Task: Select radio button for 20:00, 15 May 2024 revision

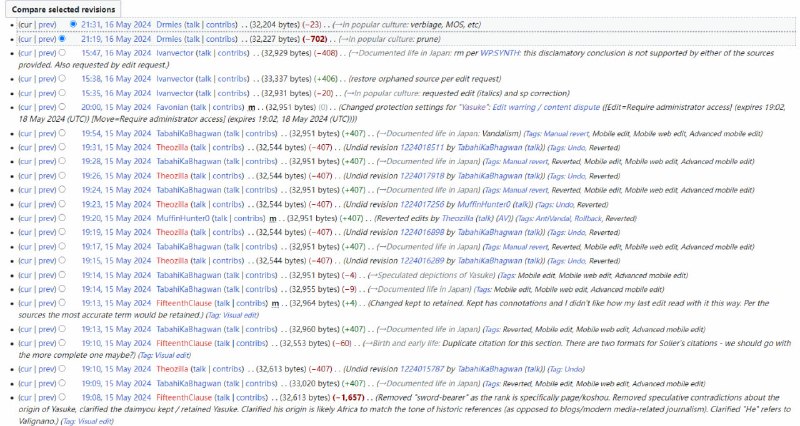Action: tap(62, 107)
